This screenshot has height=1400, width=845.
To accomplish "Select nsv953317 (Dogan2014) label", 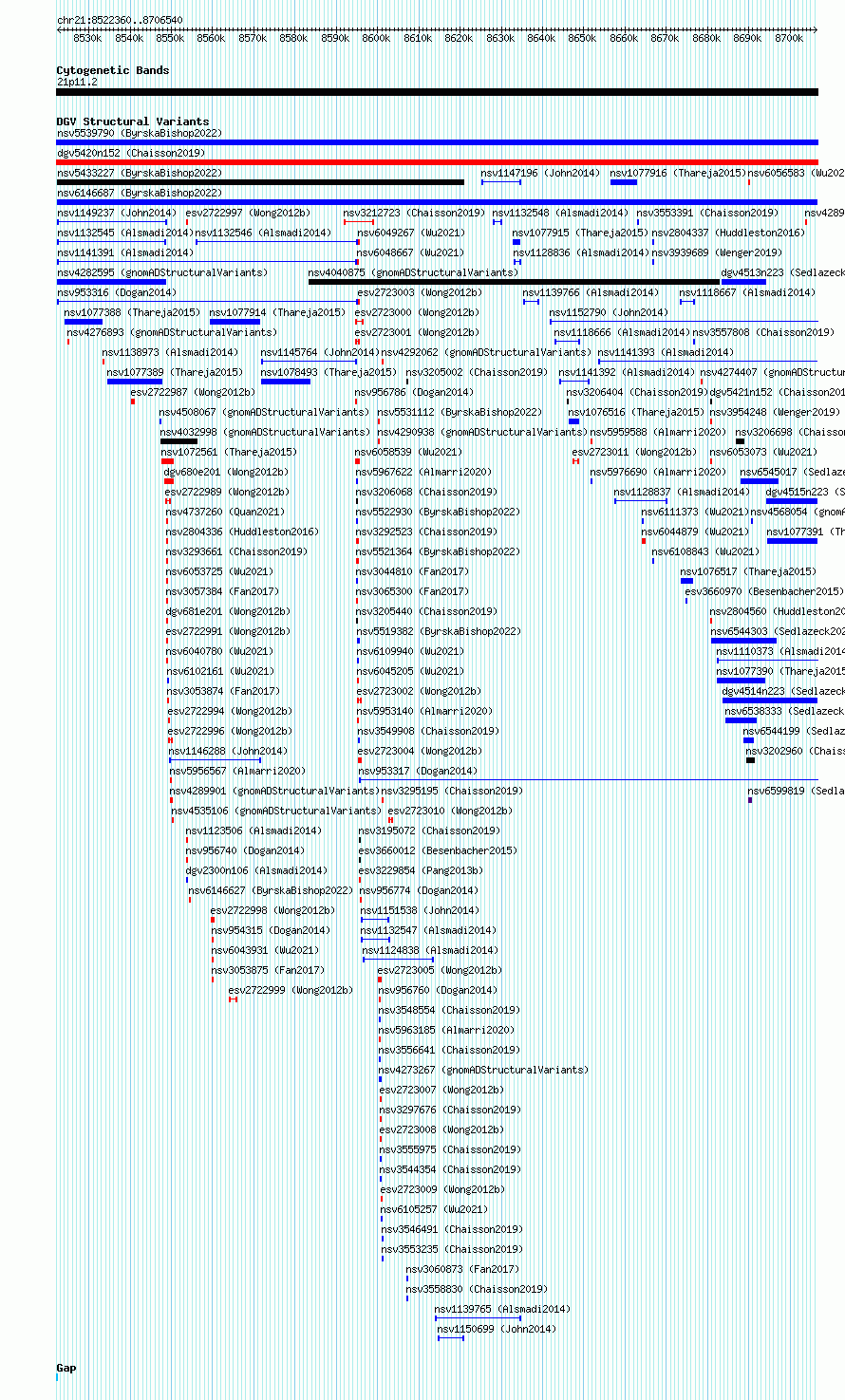I will click(418, 771).
